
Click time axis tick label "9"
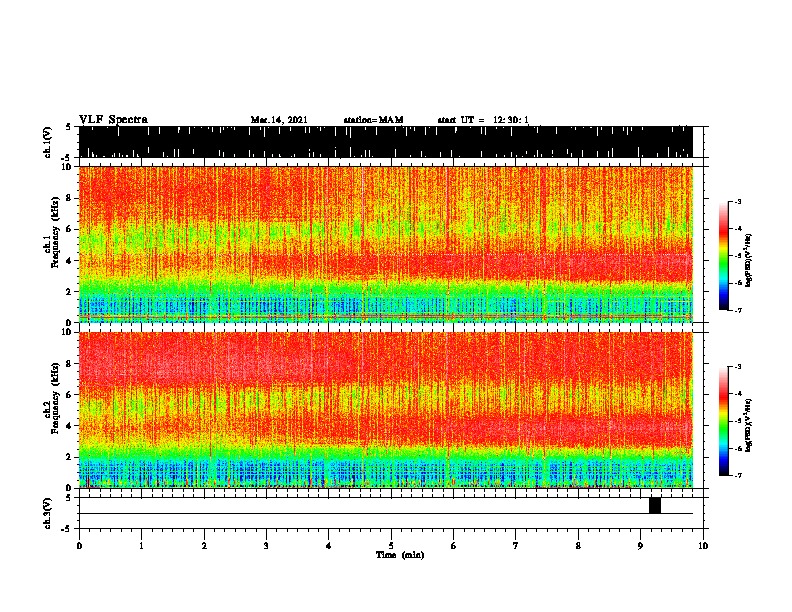pyautogui.click(x=640, y=546)
